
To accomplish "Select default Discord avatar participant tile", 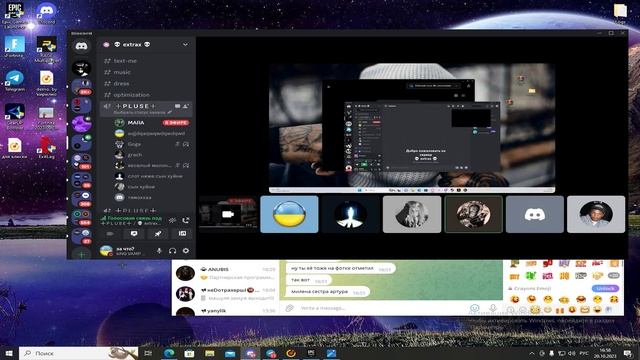I will [x=535, y=214].
